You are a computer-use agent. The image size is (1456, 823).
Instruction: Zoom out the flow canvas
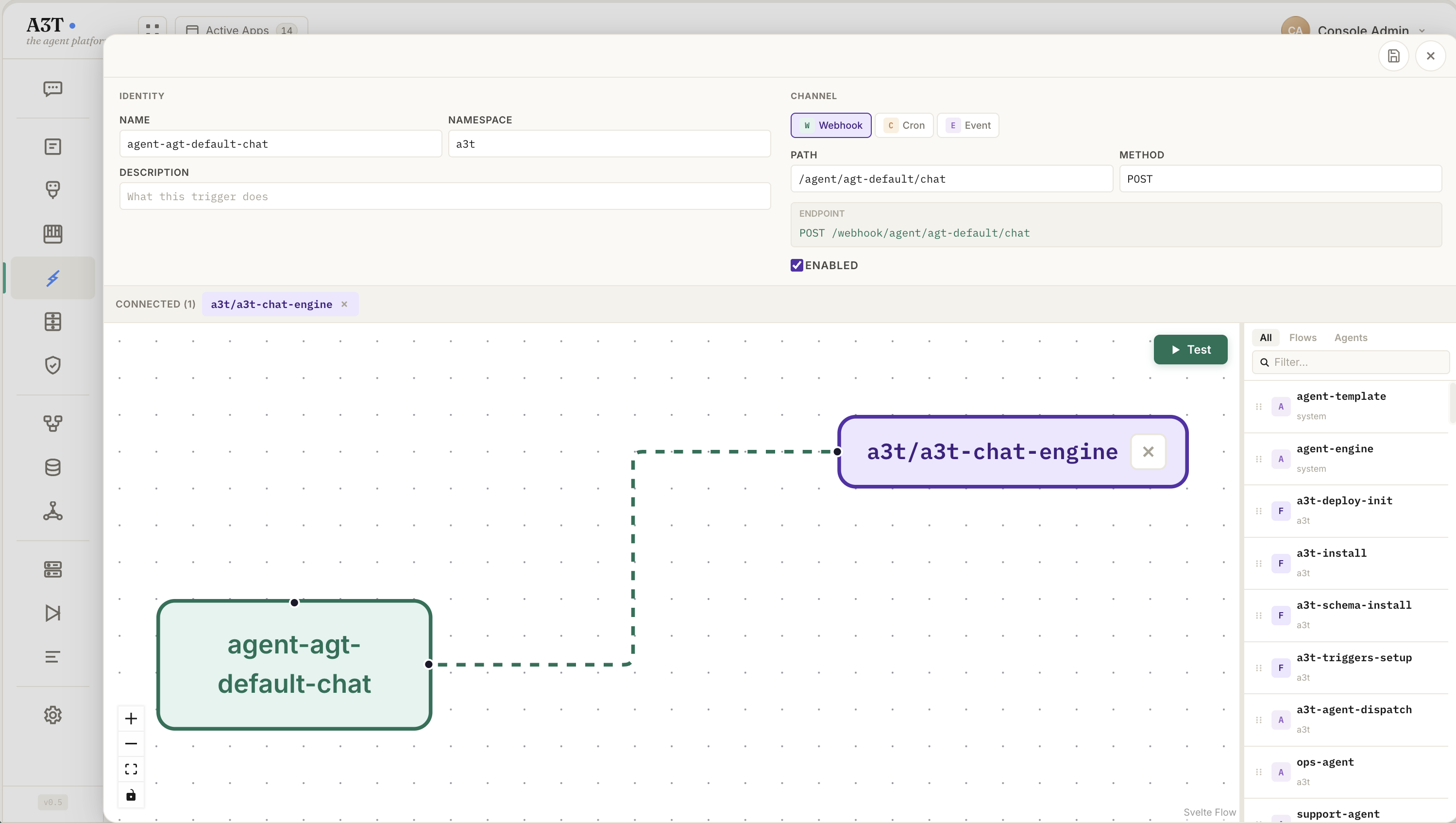coord(131,744)
